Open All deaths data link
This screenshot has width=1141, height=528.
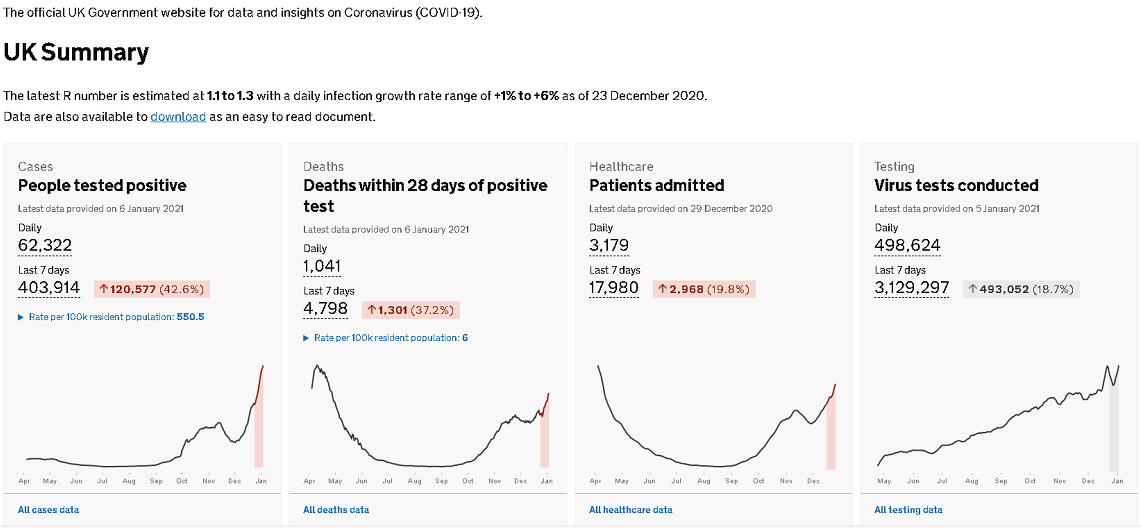click(x=336, y=510)
